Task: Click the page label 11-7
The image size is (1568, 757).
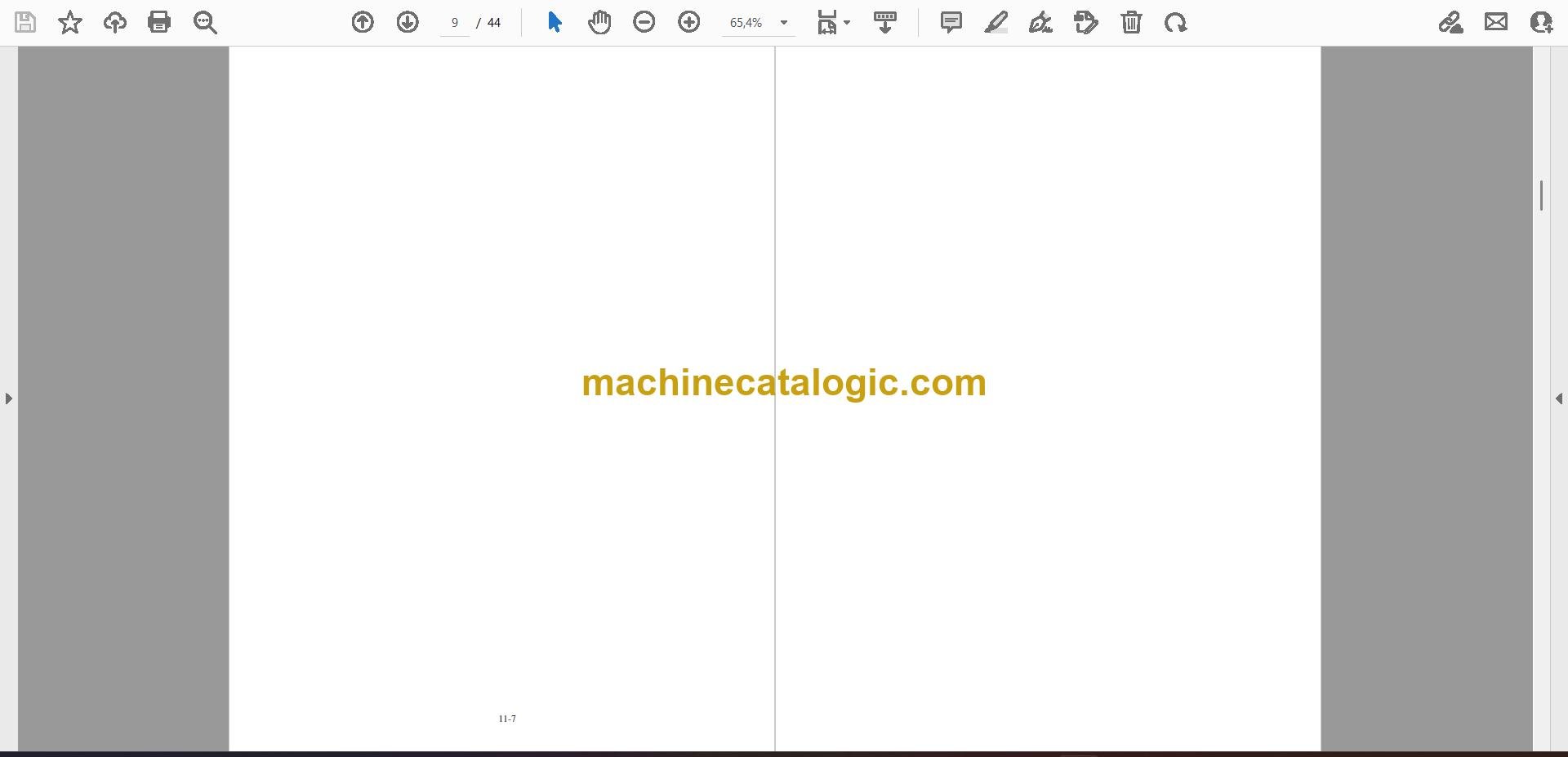Action: [x=507, y=719]
